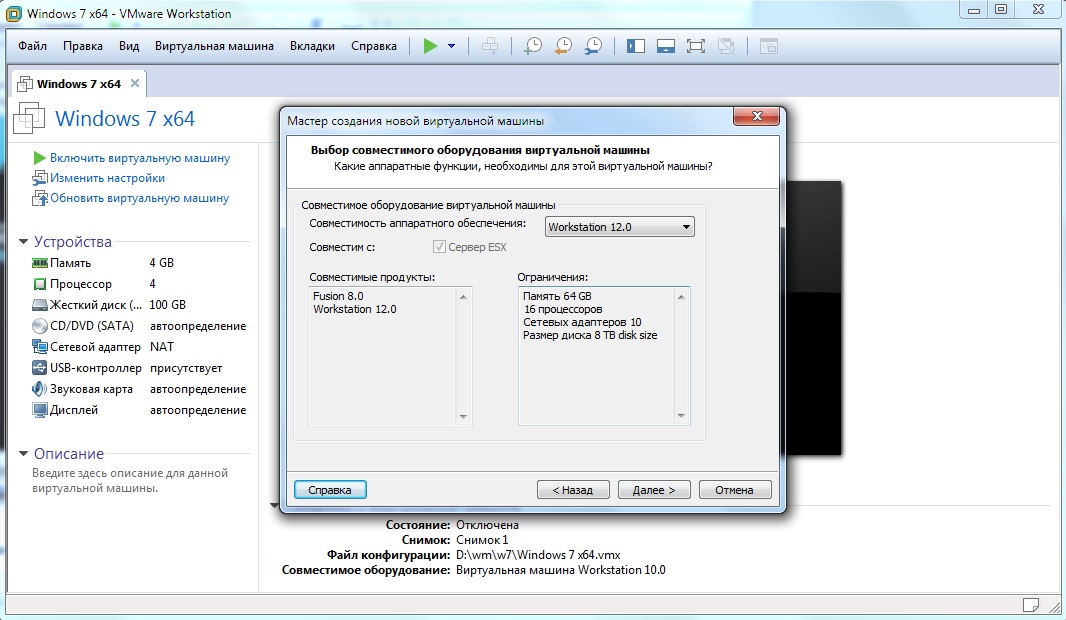
Task: Click the NAT network adapter value
Action: pyautogui.click(x=162, y=347)
